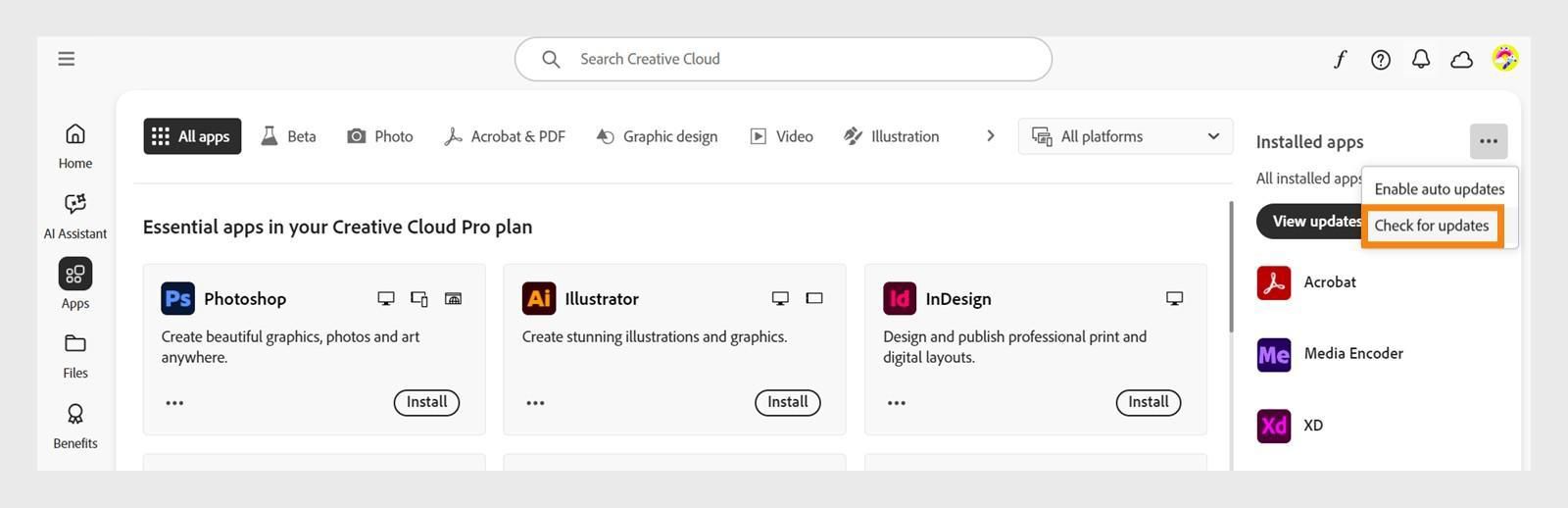Open AI Assistant in the sidebar

coord(75,216)
